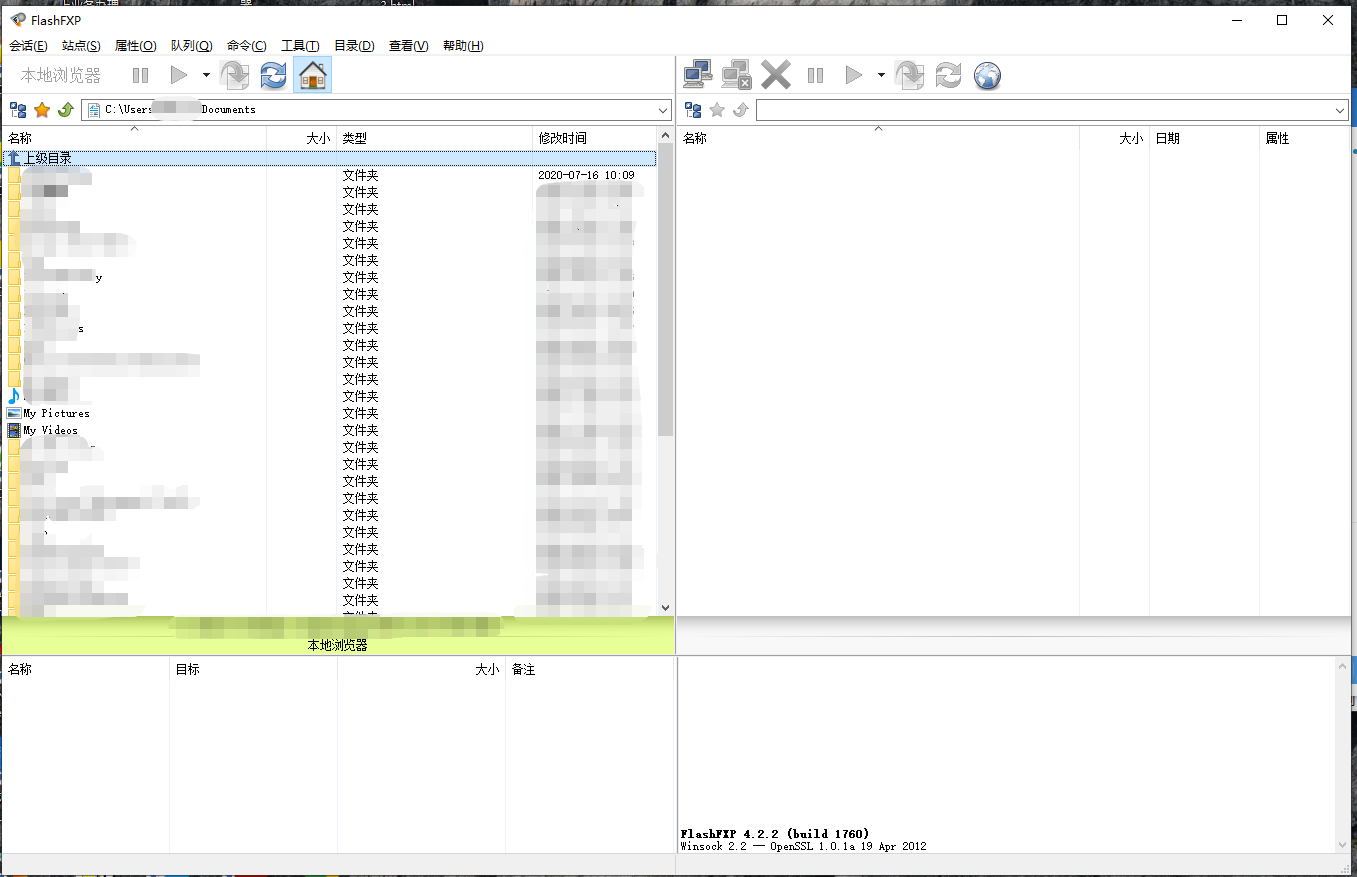The width and height of the screenshot is (1357, 877).
Task: Click the gray star bookmark icon, remote pane
Action: click(717, 110)
